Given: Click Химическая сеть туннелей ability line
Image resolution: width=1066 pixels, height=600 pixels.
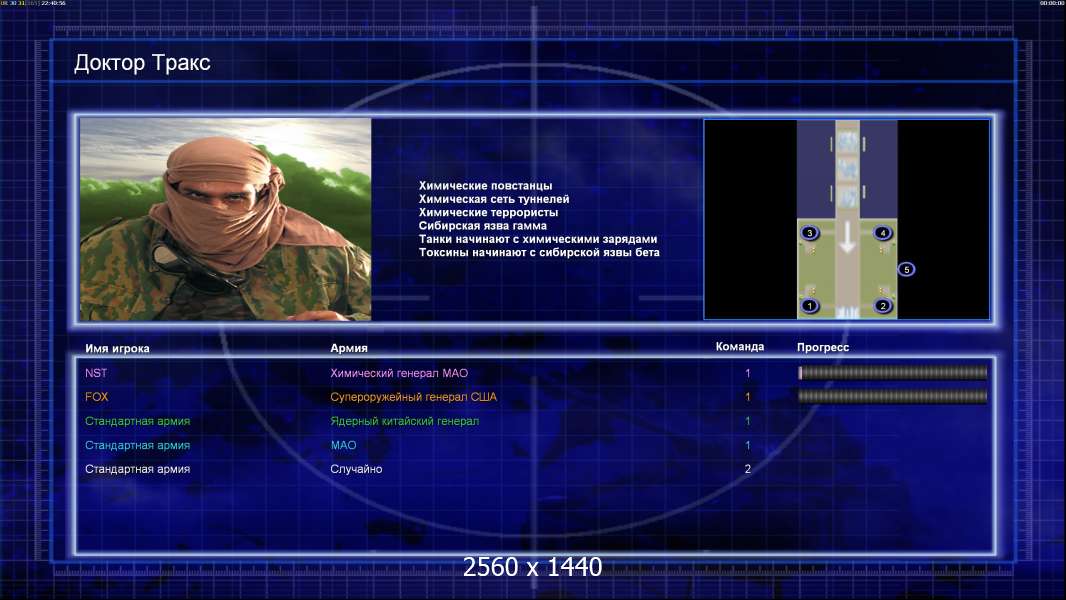Looking at the screenshot, I should pos(494,199).
